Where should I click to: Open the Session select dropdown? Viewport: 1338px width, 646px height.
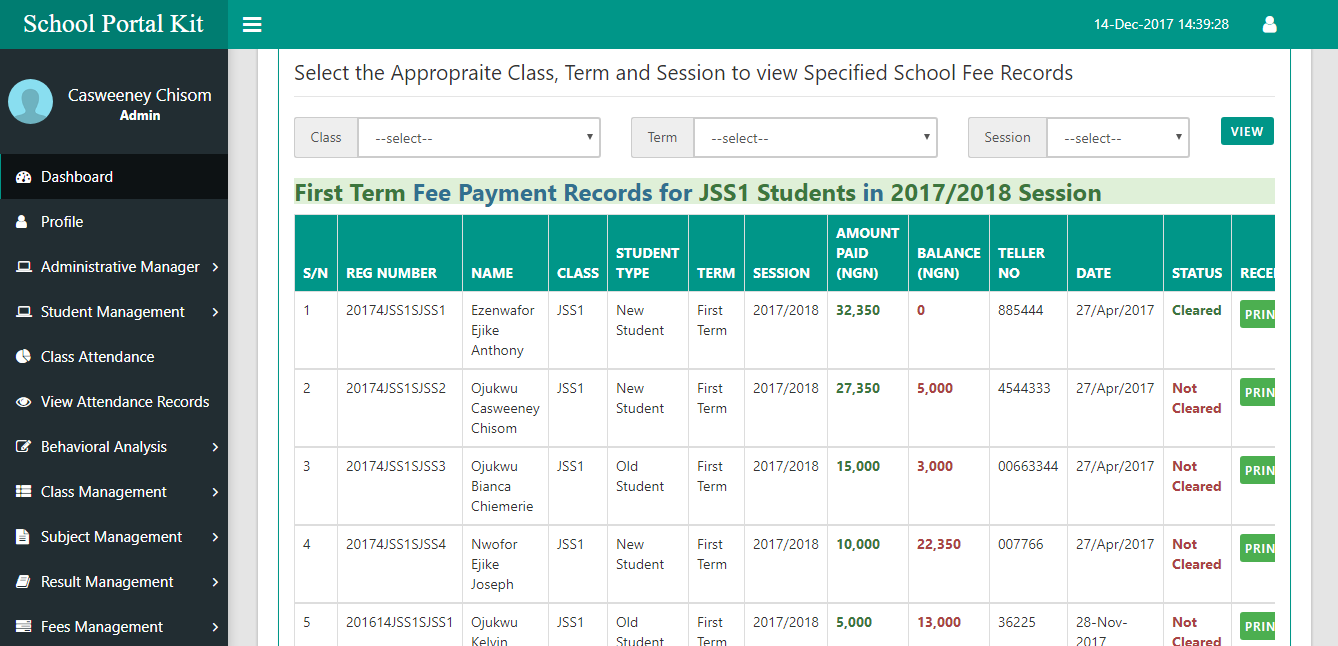pyautogui.click(x=1117, y=138)
